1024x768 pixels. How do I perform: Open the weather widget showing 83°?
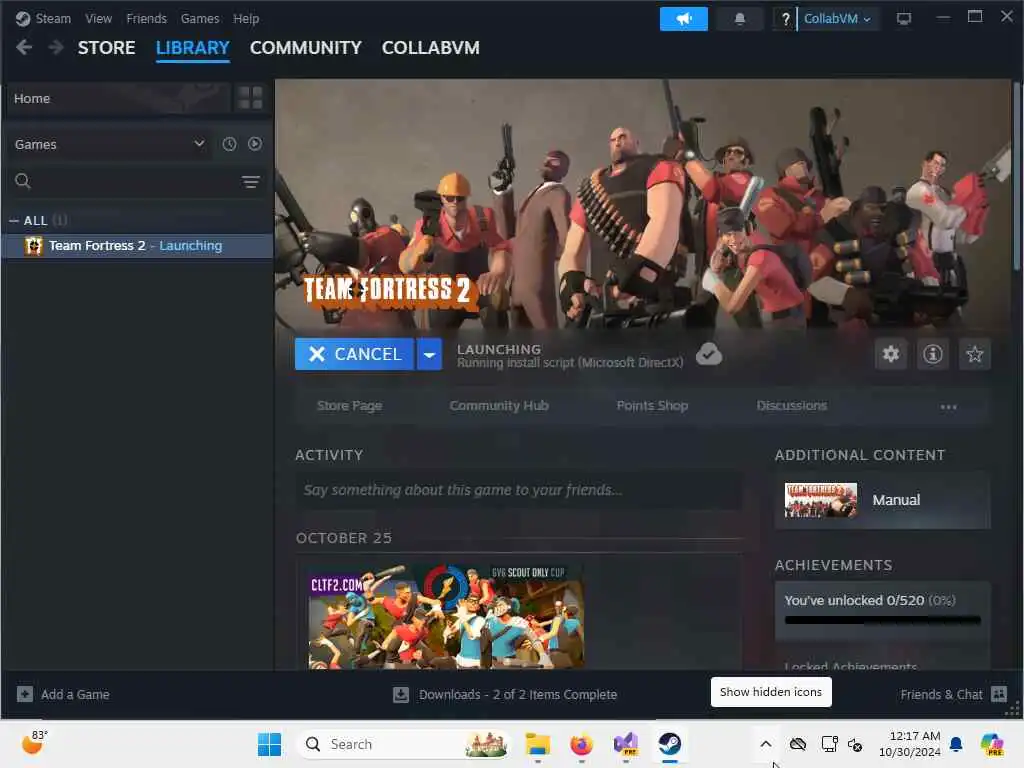[x=34, y=742]
